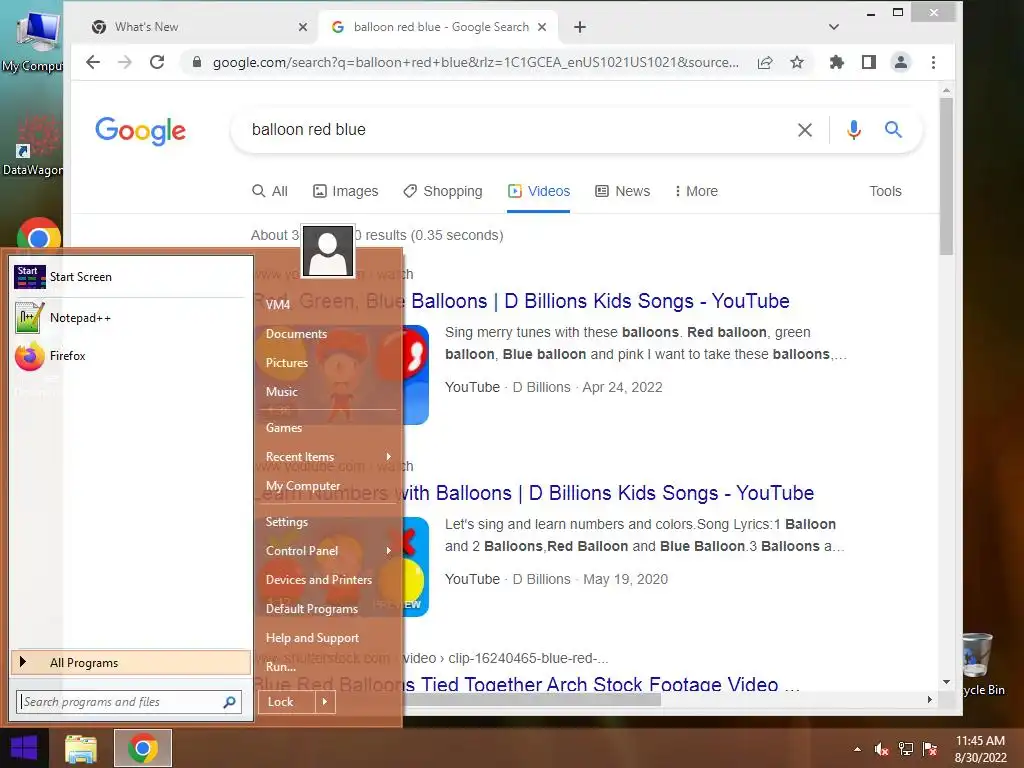Viewport: 1024px width, 768px height.
Task: Open the network tray icon
Action: [906, 749]
